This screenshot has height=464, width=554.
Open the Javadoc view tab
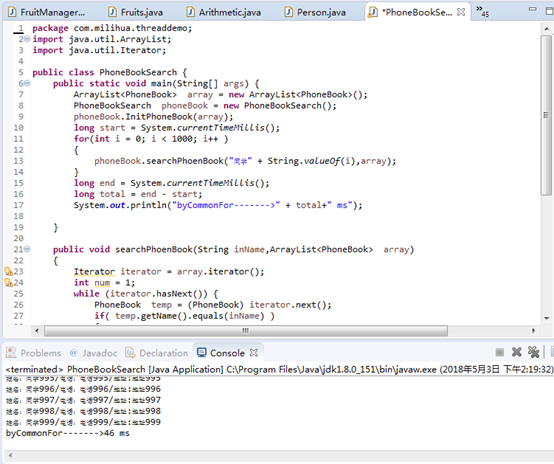point(93,353)
